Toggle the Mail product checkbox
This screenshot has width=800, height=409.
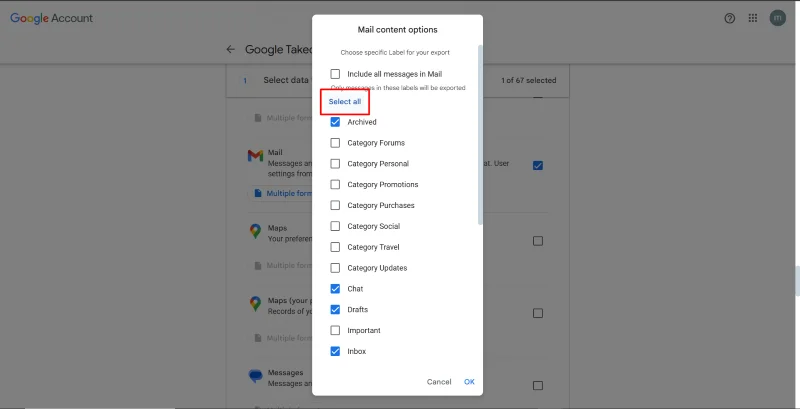click(538, 165)
